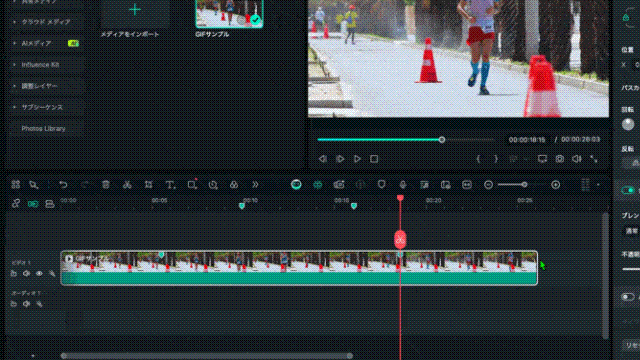Play the preview video

tap(358, 159)
